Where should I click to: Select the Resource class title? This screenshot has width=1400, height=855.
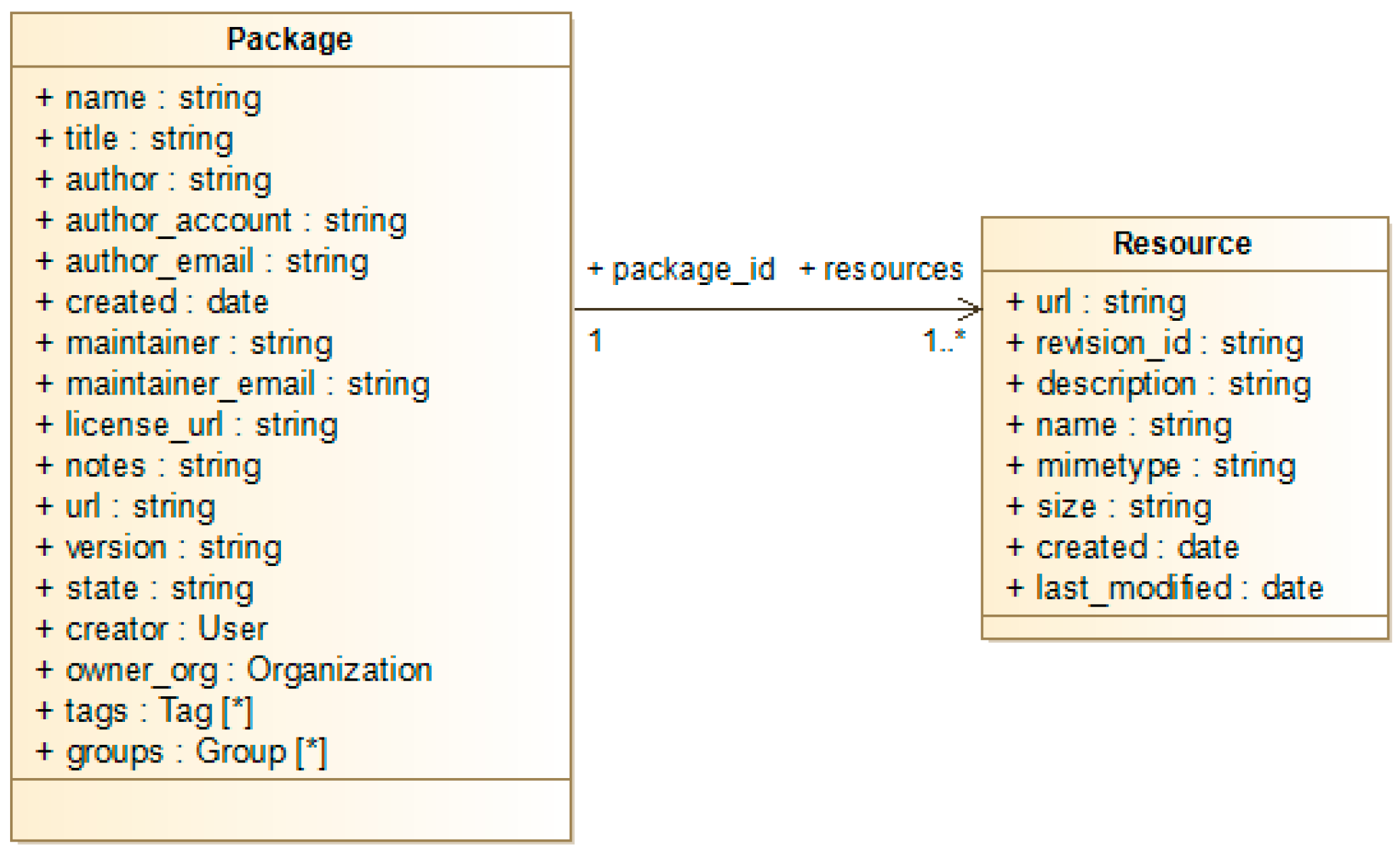click(1182, 244)
